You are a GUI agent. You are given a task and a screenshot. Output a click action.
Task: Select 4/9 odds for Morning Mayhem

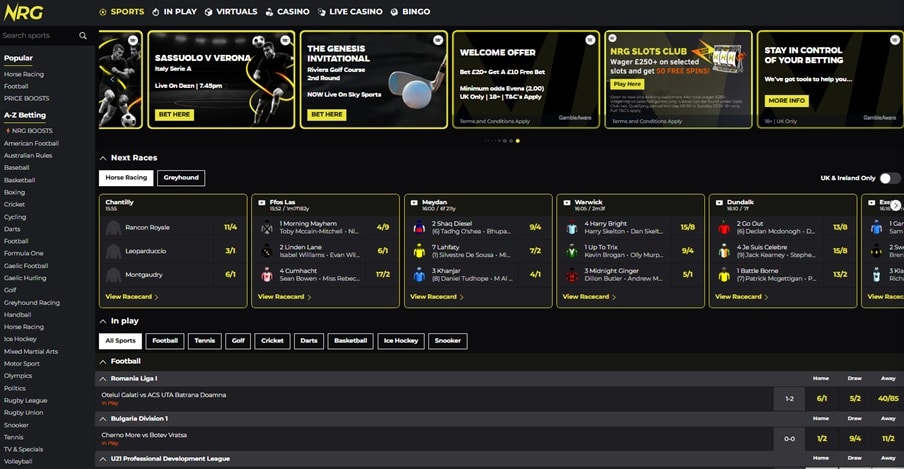[383, 227]
